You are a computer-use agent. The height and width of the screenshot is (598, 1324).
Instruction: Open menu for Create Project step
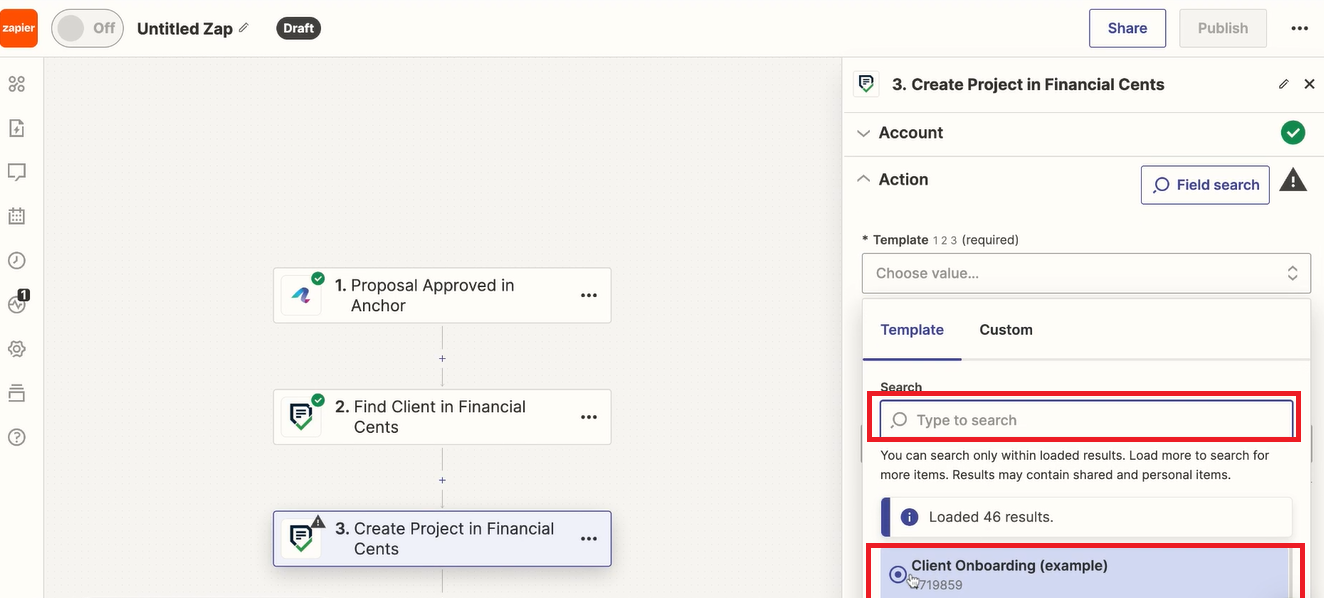click(589, 539)
